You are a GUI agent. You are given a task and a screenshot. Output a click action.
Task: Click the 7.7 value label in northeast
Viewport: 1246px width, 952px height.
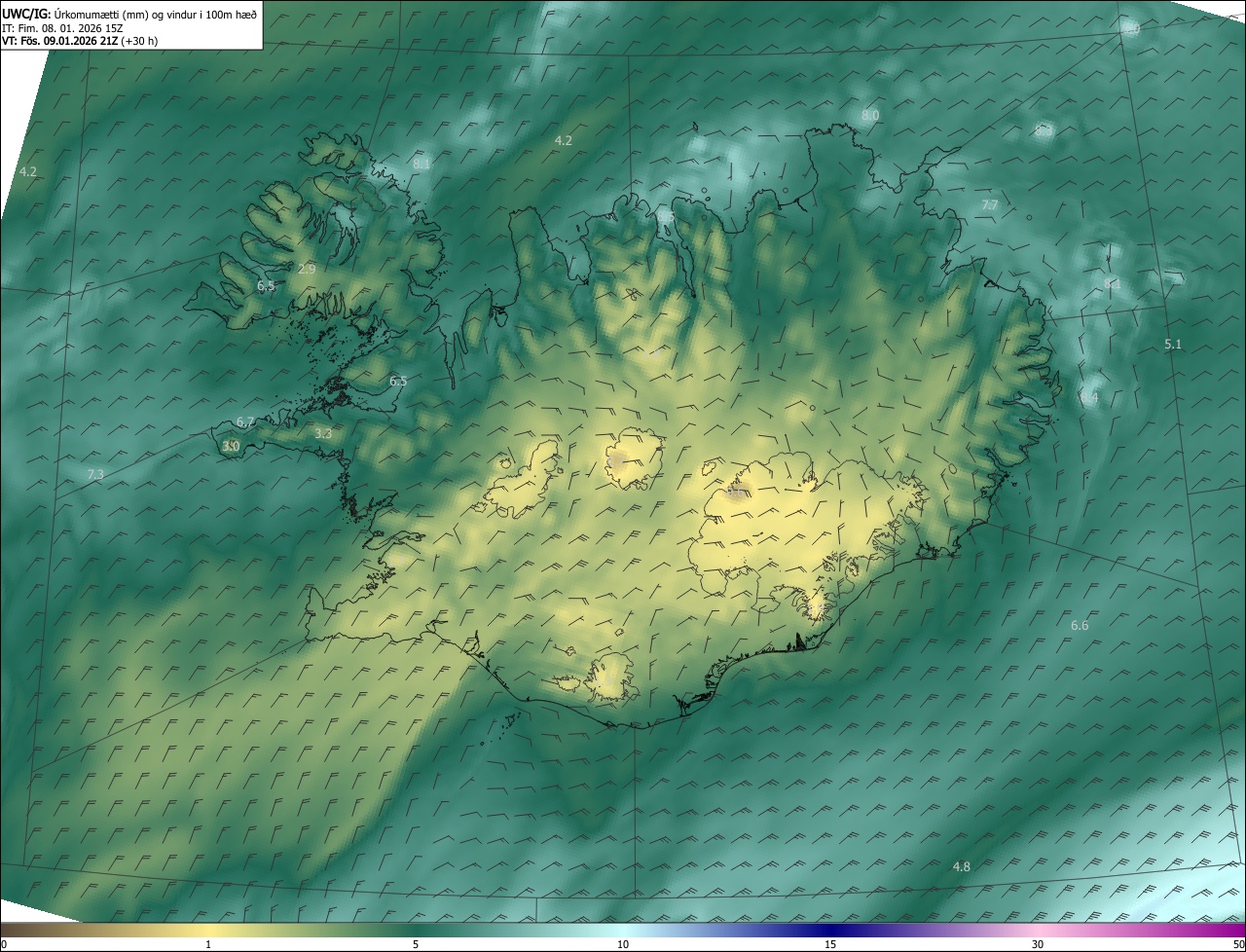tap(989, 204)
